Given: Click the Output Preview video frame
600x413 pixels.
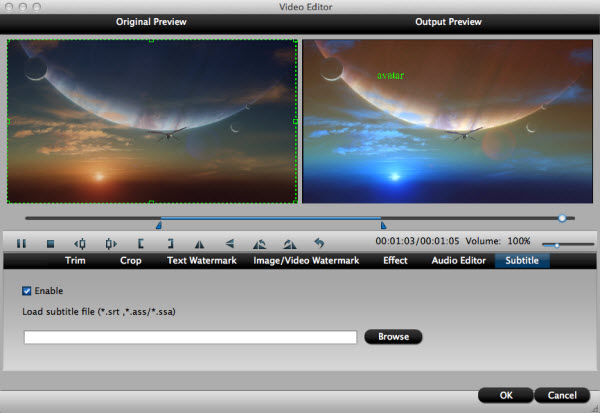Looking at the screenshot, I should 447,121.
